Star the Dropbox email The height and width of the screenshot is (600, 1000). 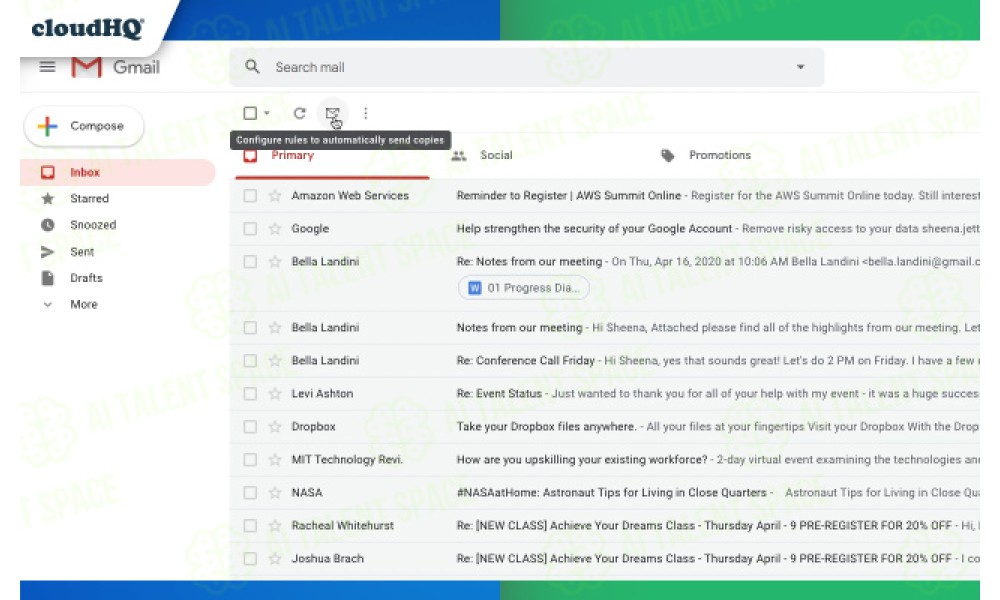275,427
